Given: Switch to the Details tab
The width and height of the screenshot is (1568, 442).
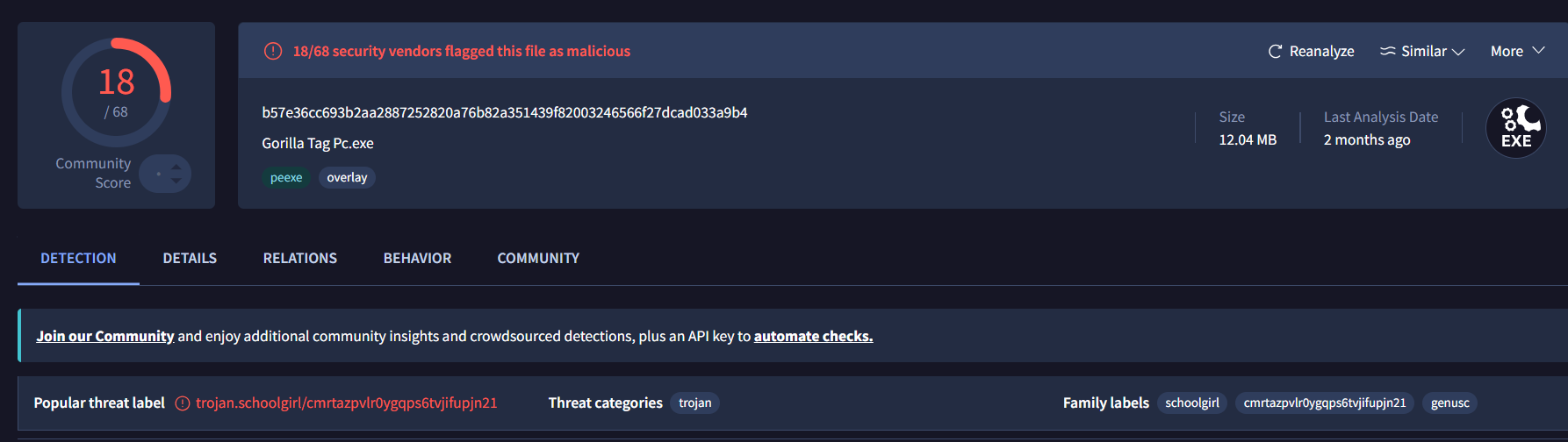Looking at the screenshot, I should tap(190, 259).
